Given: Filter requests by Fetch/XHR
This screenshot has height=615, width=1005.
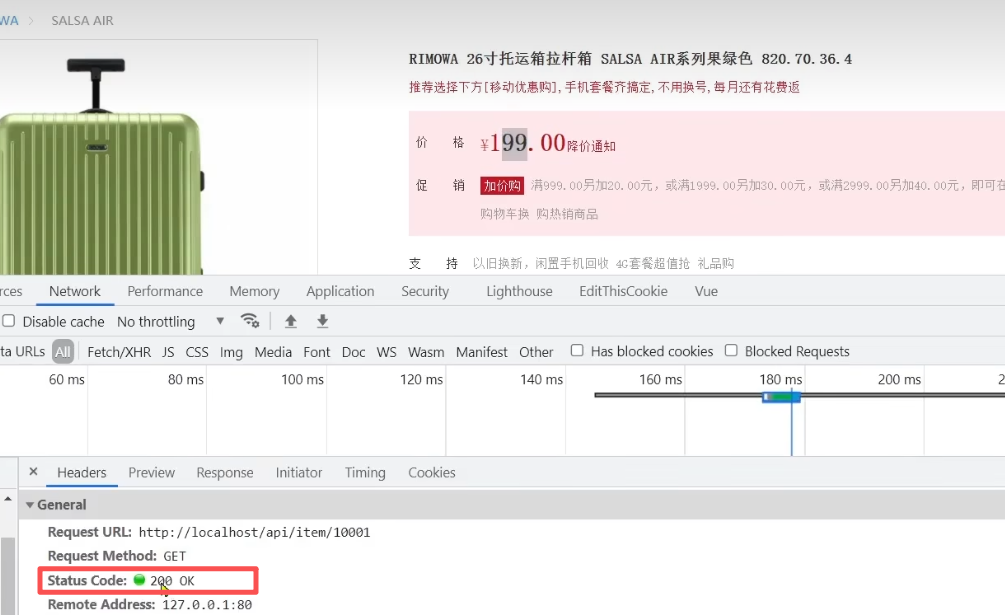Looking at the screenshot, I should [119, 352].
